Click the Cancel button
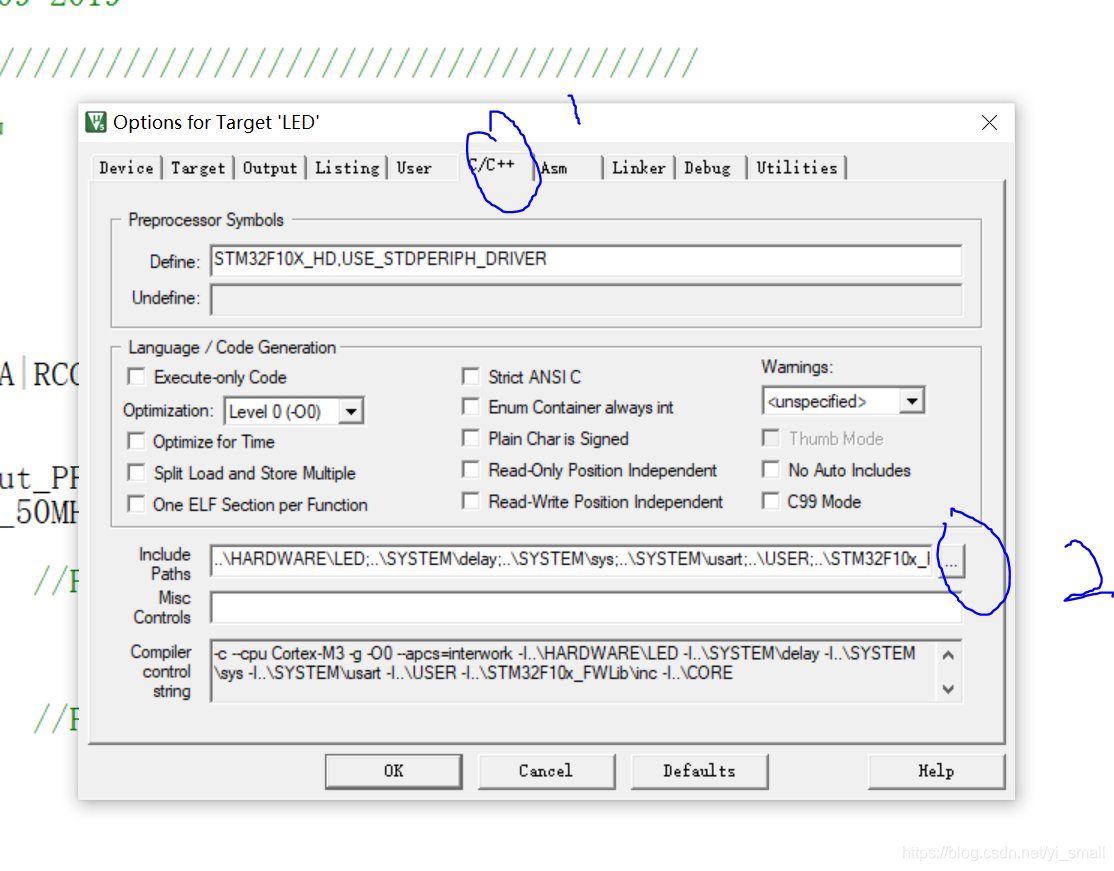The height and width of the screenshot is (871, 1114). point(546,772)
